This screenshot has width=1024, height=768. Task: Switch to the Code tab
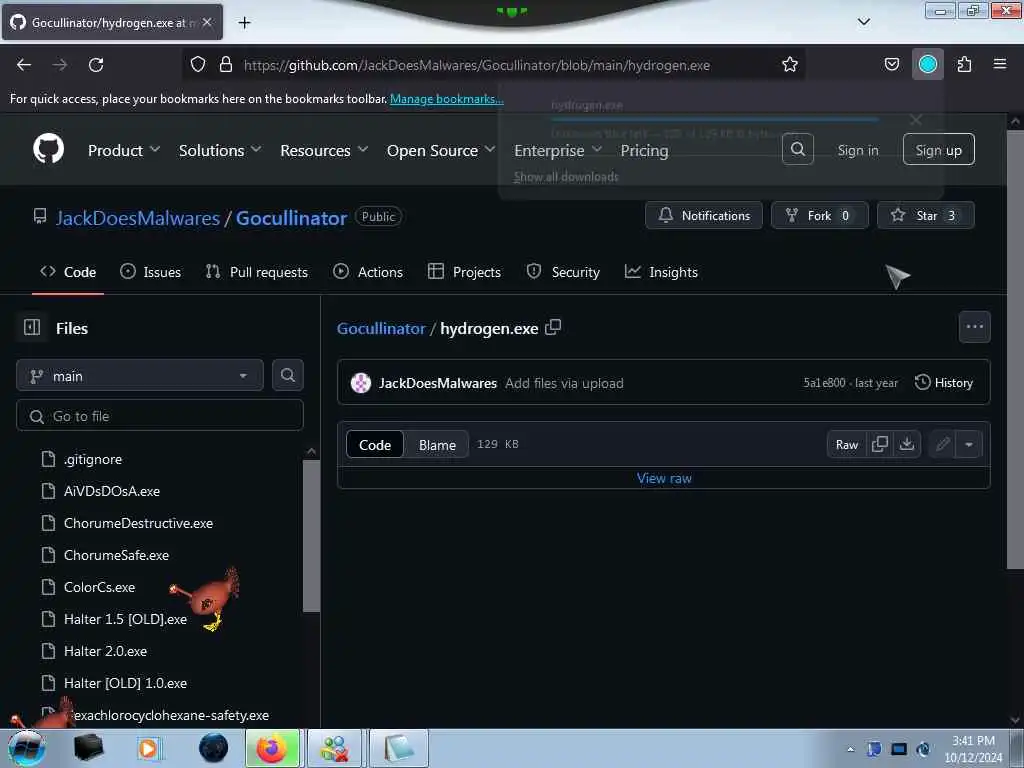[x=68, y=272]
